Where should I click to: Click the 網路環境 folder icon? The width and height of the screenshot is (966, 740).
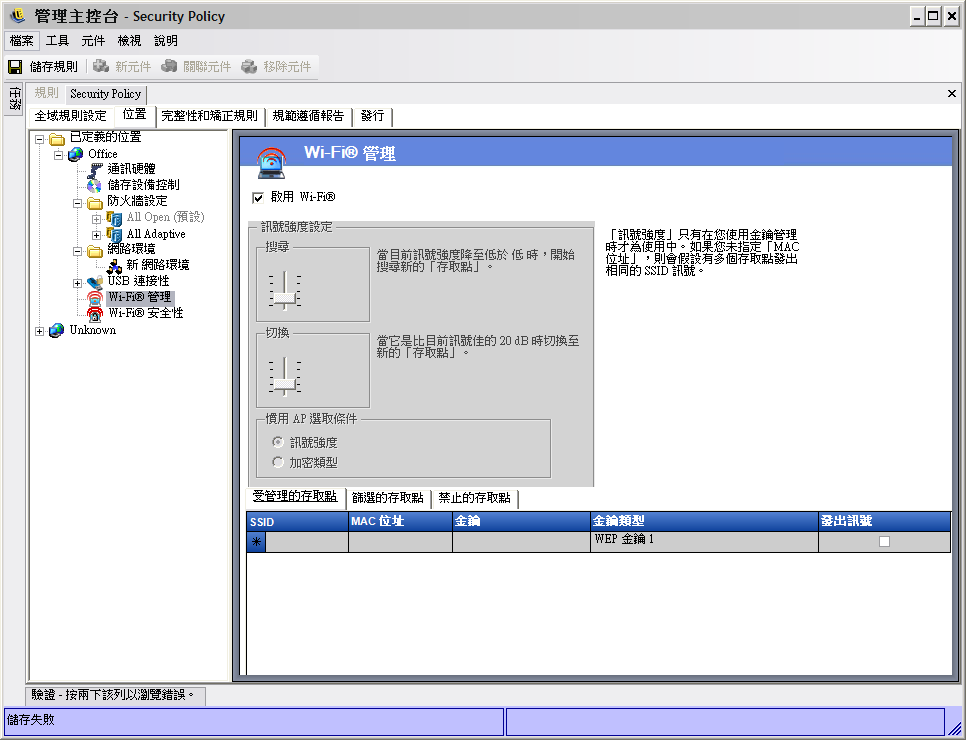[95, 250]
